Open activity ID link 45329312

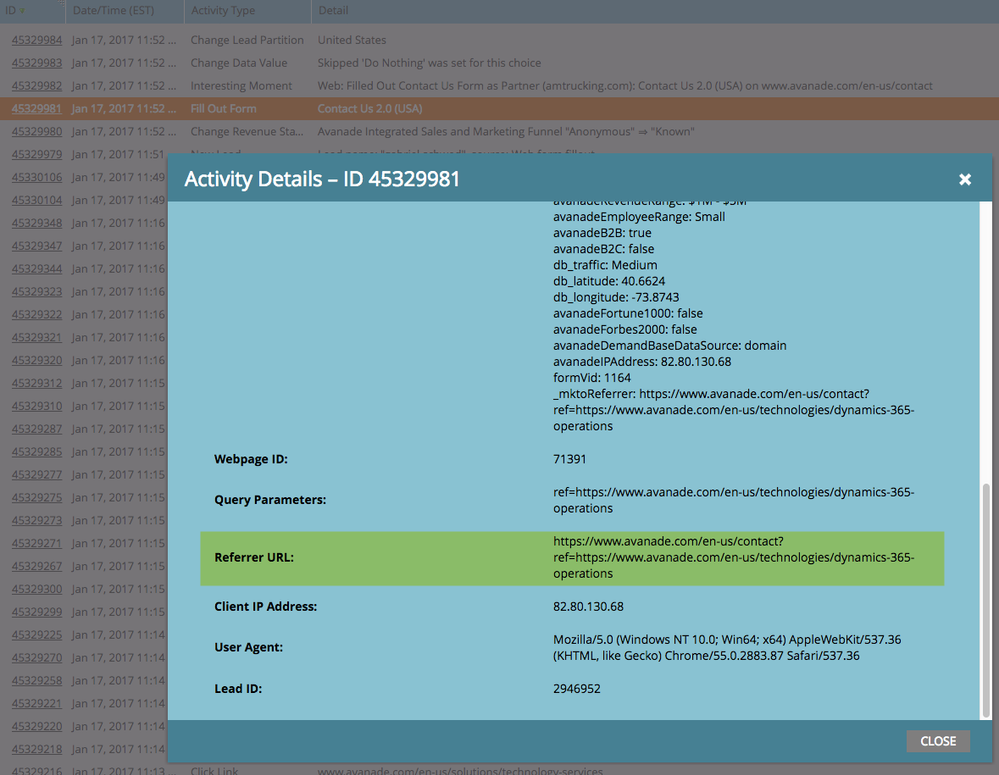(37, 383)
